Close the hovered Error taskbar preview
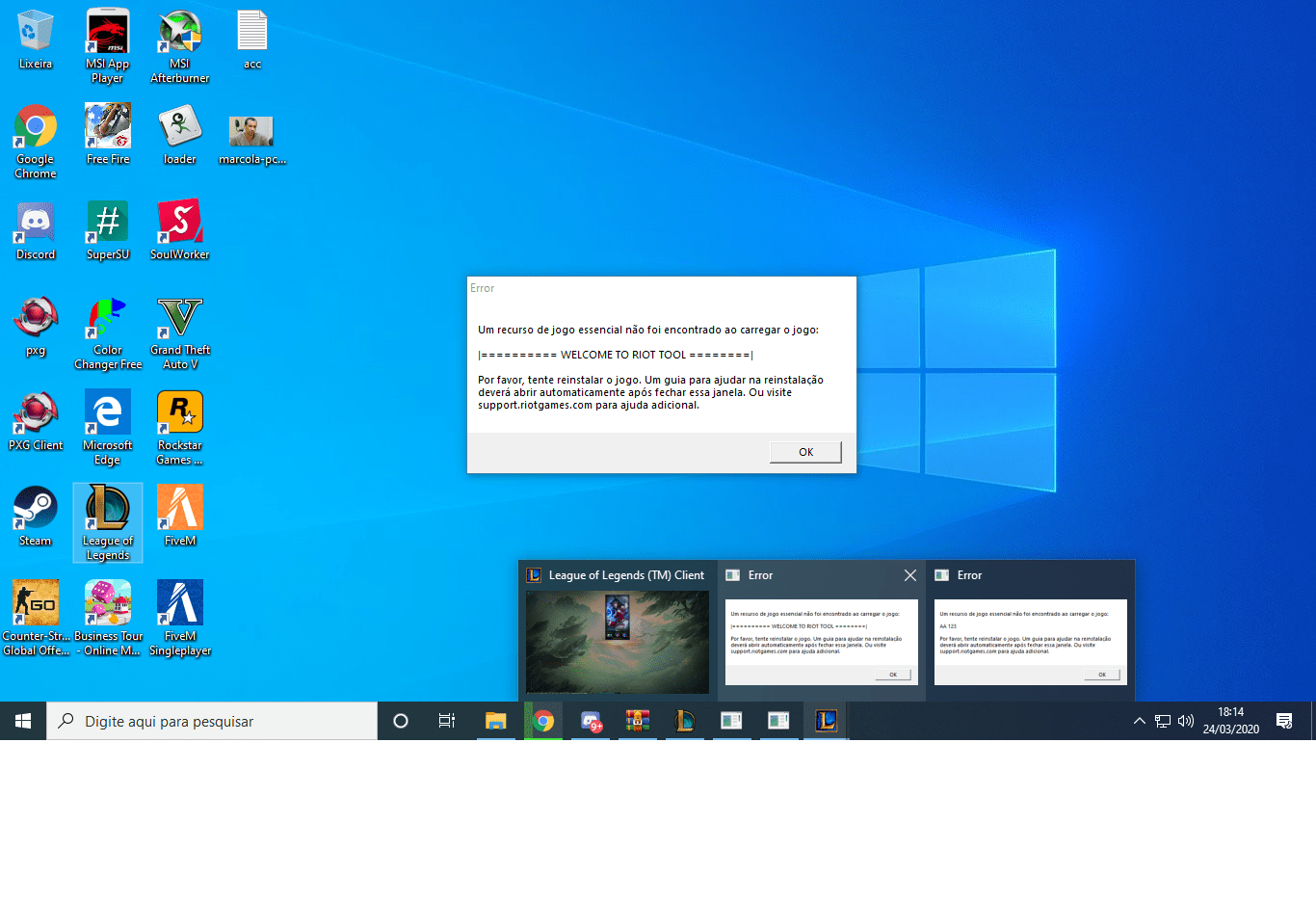The height and width of the screenshot is (902, 1316). (909, 575)
